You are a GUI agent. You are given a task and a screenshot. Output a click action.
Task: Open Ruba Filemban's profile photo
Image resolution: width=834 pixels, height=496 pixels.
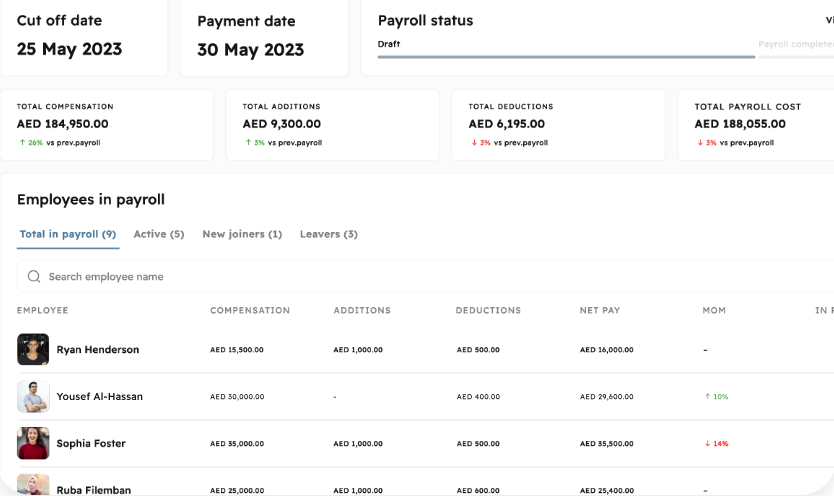click(33, 484)
